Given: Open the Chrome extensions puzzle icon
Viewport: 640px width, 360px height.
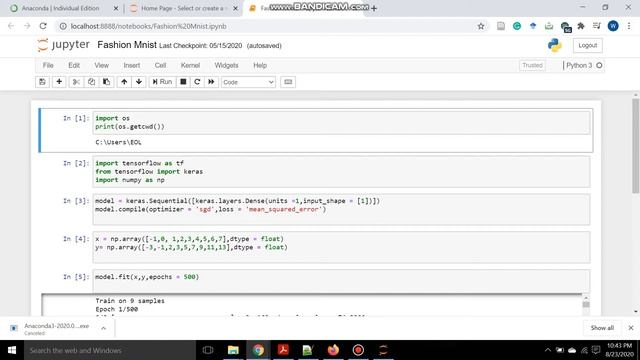Looking at the screenshot, I should (x=581, y=26).
